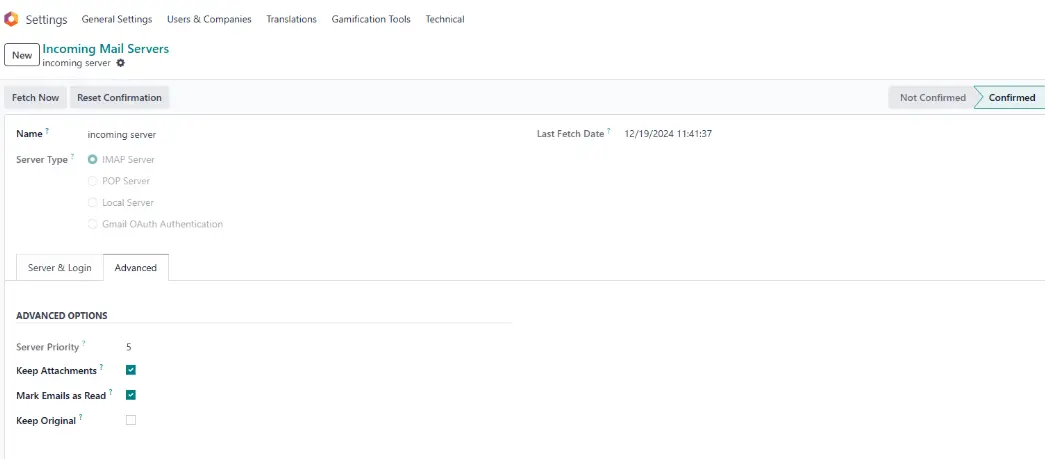The width and height of the screenshot is (1045, 459).
Task: Toggle the Keep Attachments checkbox
Action: point(131,370)
